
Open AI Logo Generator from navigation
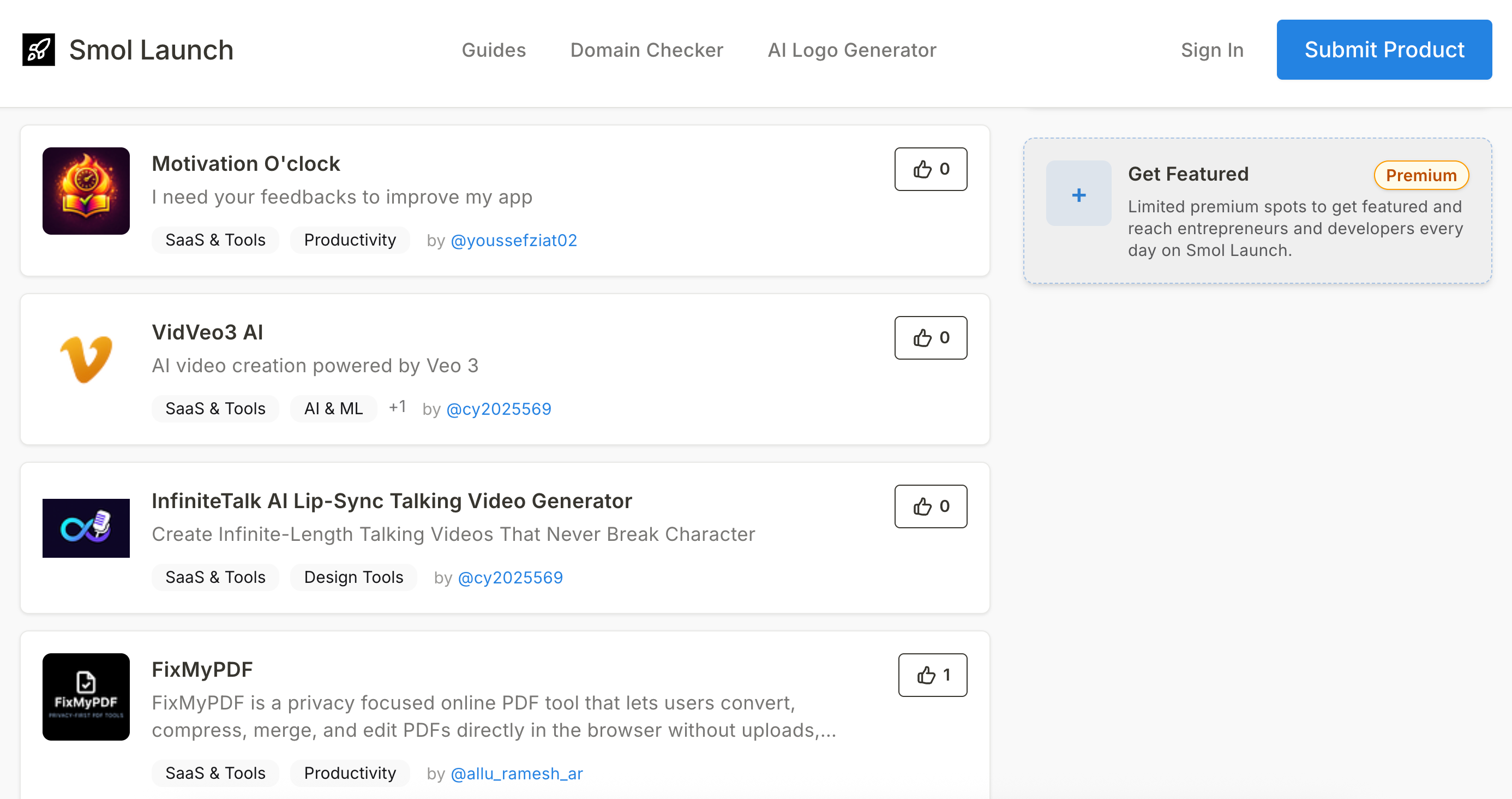click(x=851, y=50)
